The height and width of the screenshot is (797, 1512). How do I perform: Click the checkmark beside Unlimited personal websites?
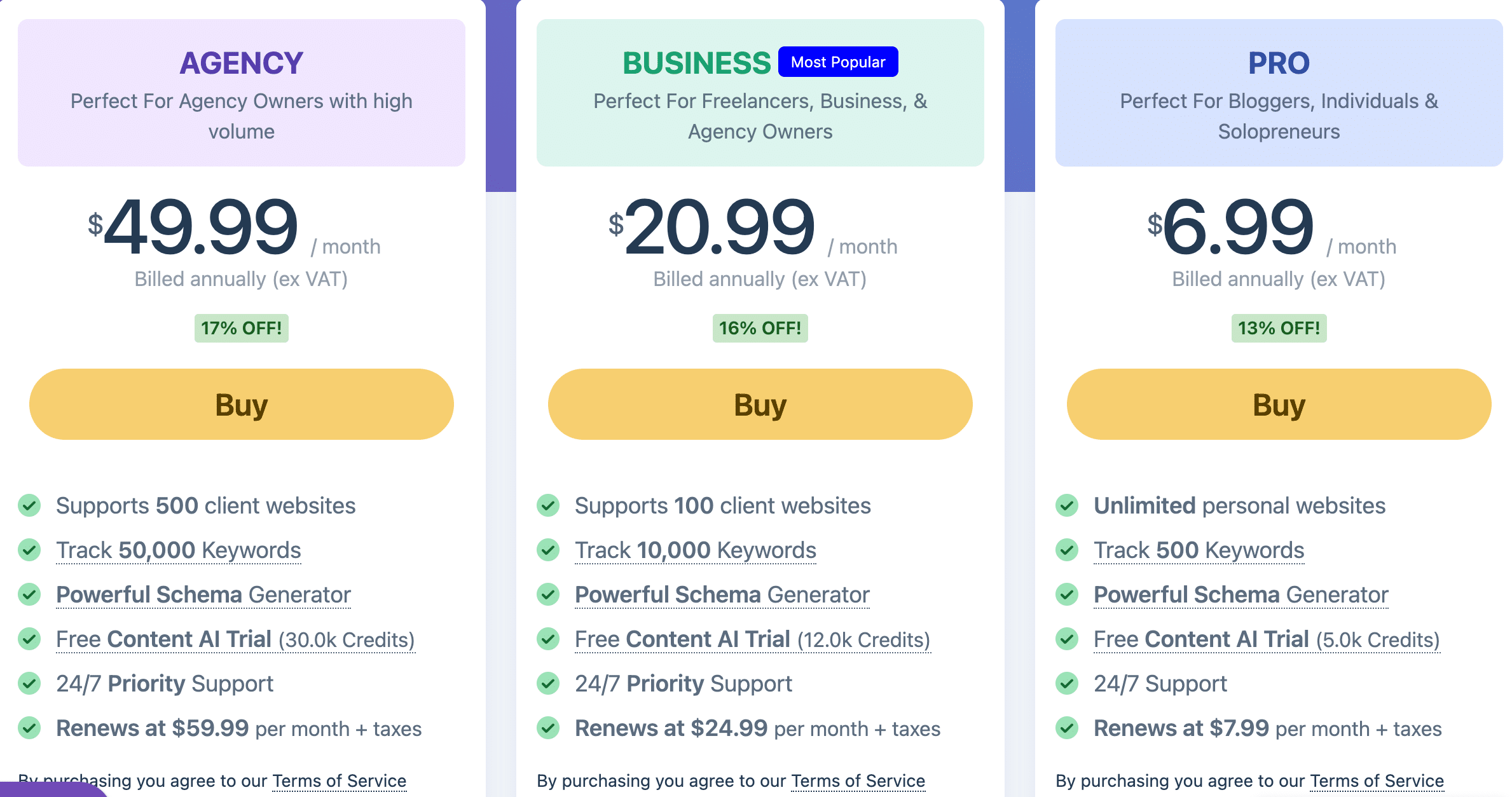[1067, 506]
